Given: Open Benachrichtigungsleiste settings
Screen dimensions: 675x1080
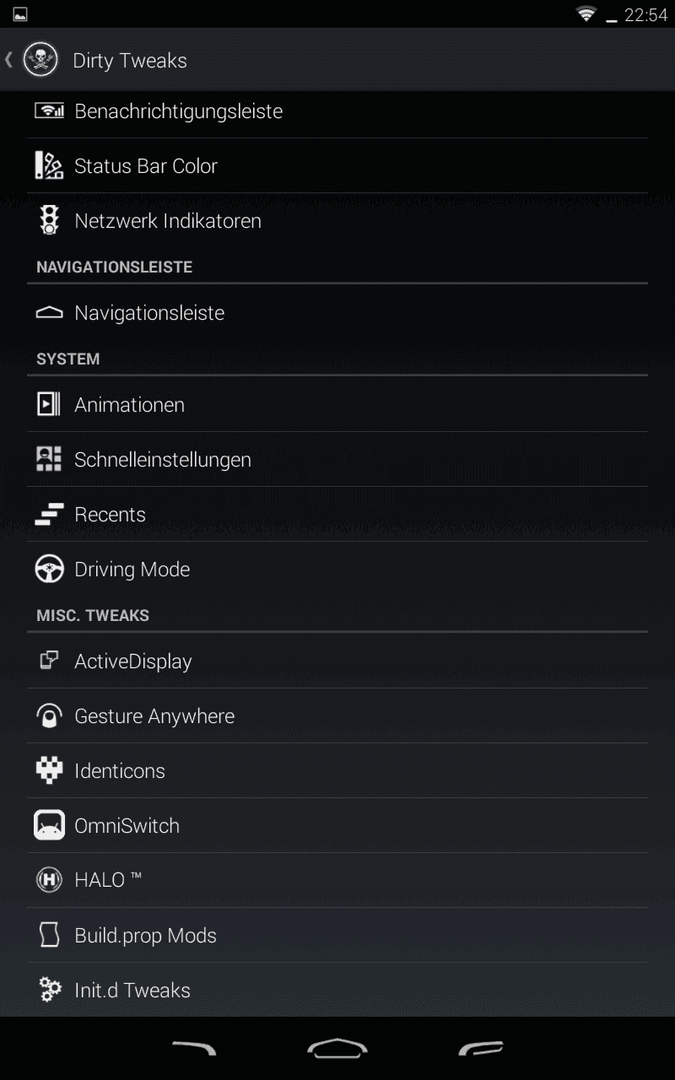Looking at the screenshot, I should click(338, 111).
